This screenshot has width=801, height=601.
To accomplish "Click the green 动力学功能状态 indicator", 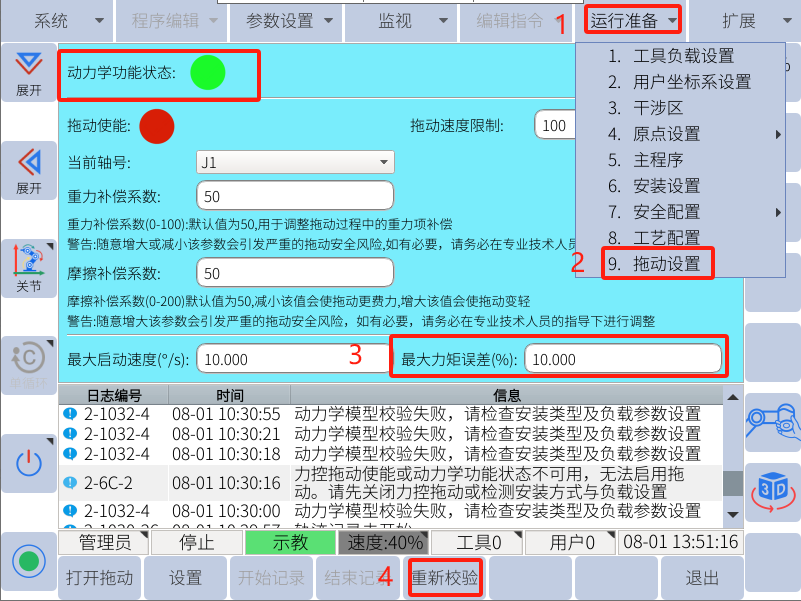I will tap(208, 72).
